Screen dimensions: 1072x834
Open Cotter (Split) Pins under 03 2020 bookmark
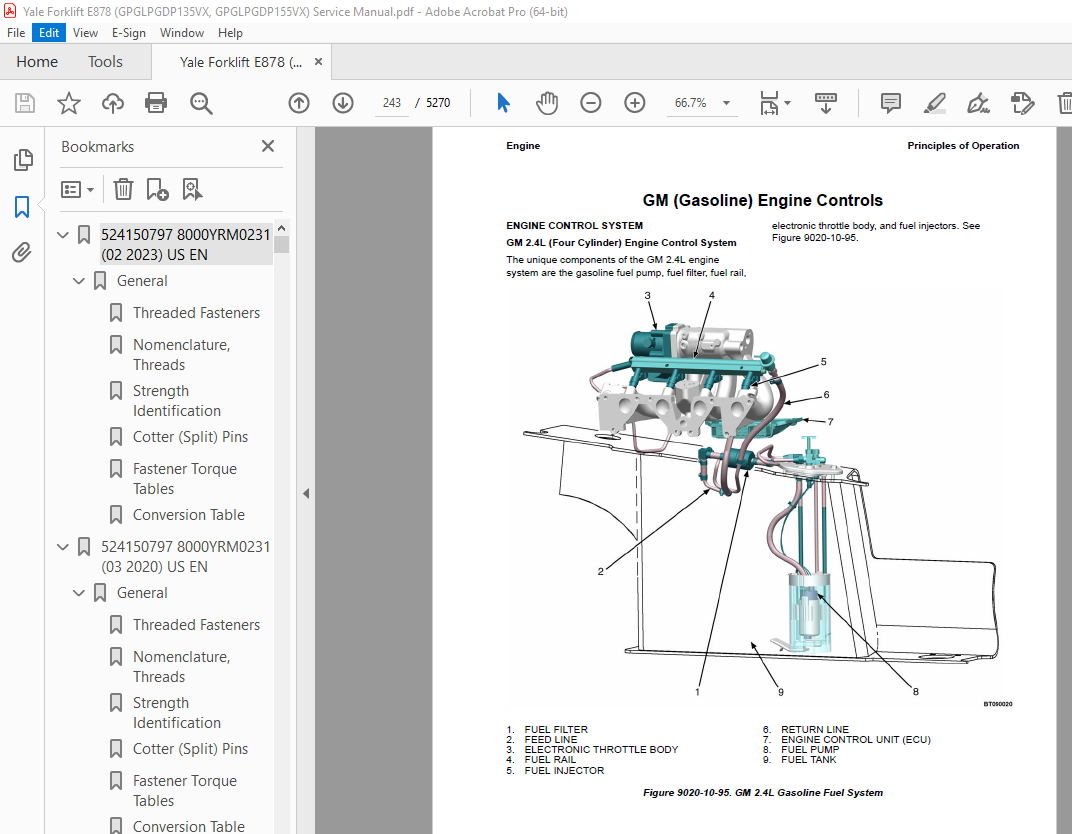coord(190,749)
